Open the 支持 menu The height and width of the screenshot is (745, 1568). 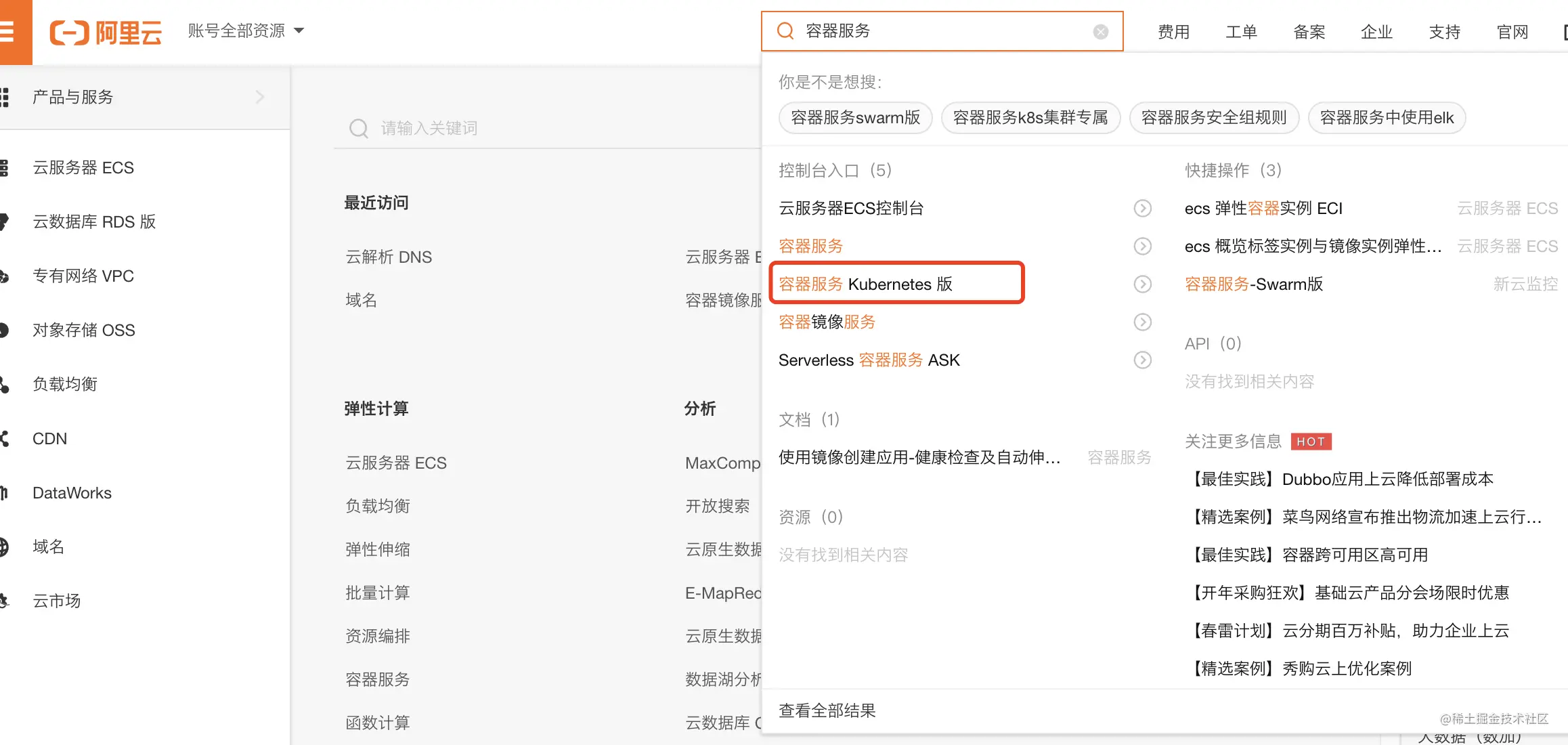[x=1445, y=32]
